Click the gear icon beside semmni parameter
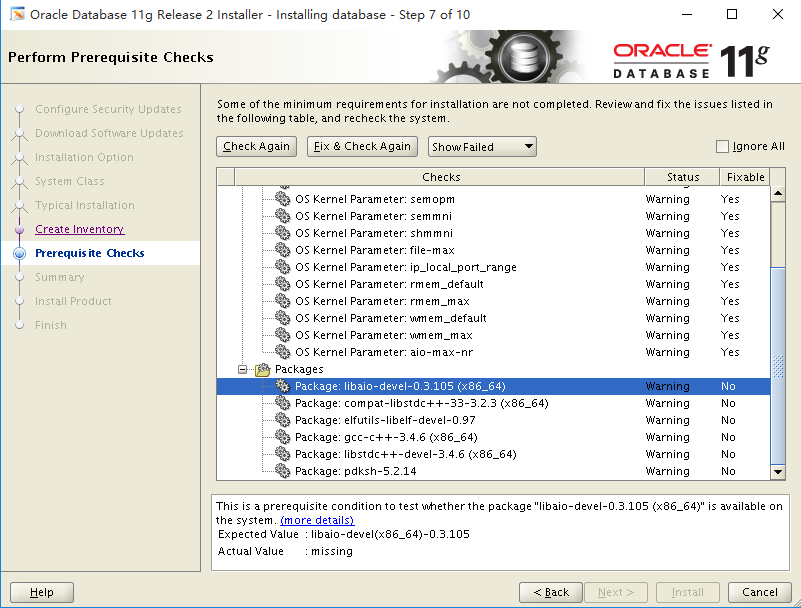 (282, 215)
